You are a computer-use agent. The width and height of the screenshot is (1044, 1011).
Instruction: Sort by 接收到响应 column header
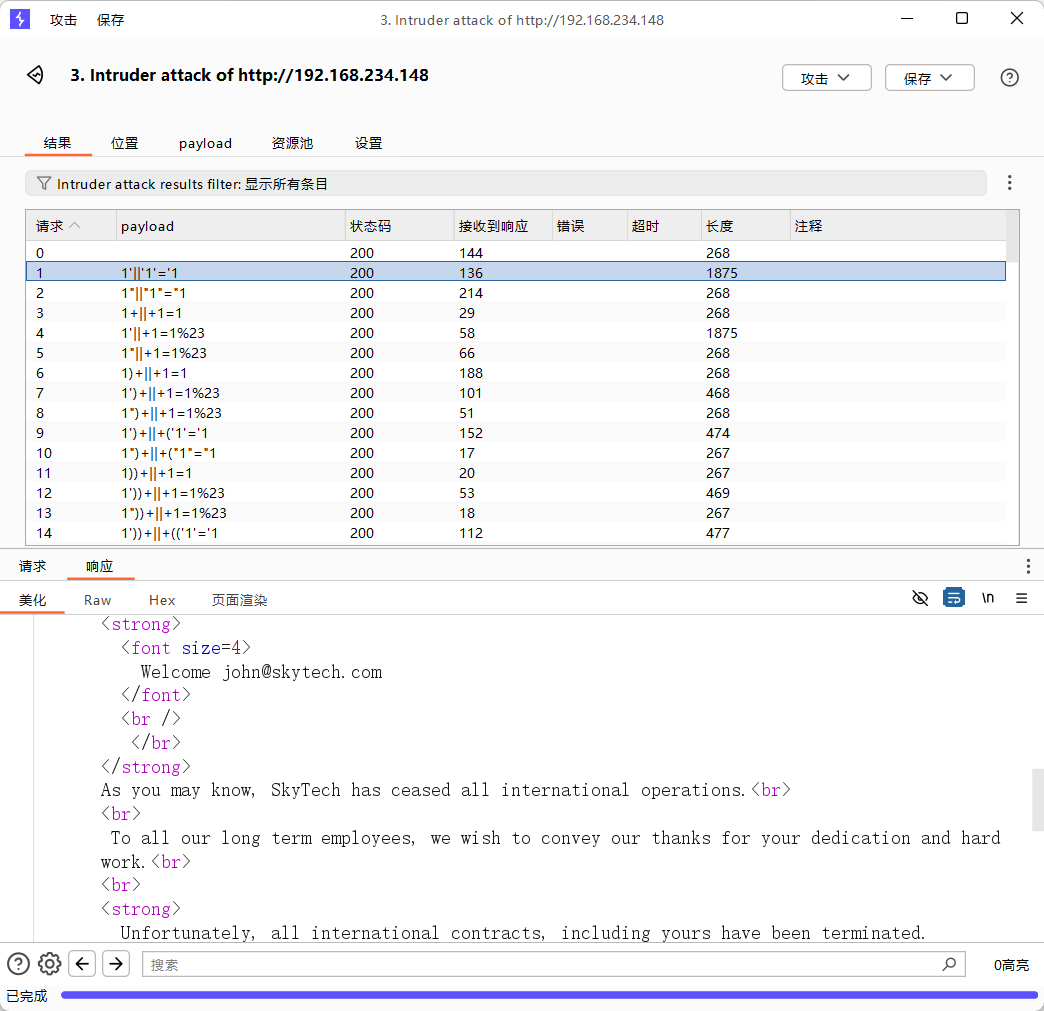tap(503, 226)
